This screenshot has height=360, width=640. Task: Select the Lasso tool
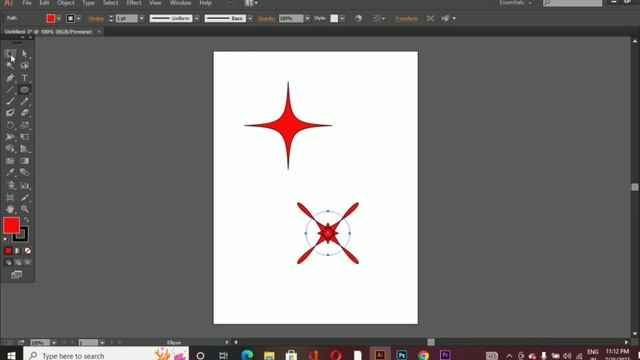pos(24,65)
